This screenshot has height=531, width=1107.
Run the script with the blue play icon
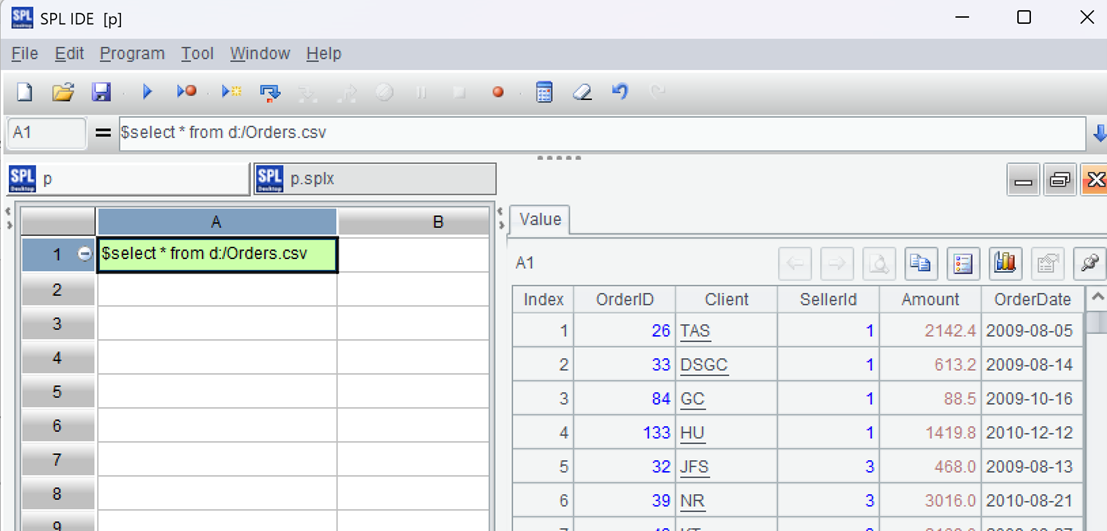tap(147, 92)
